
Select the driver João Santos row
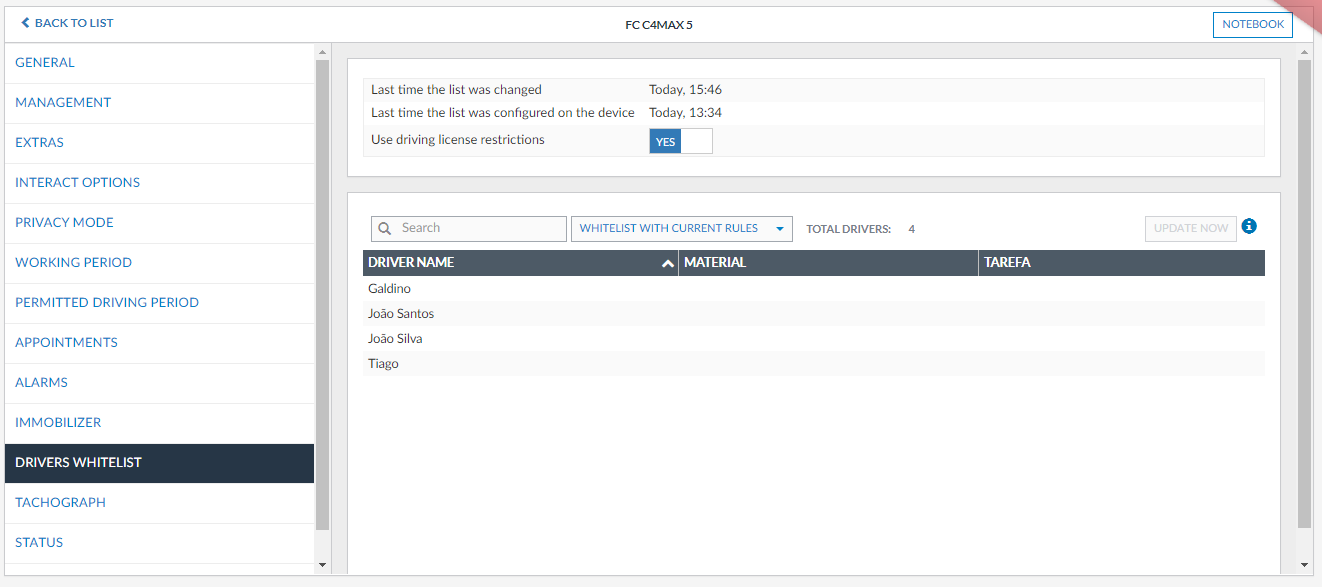401,314
